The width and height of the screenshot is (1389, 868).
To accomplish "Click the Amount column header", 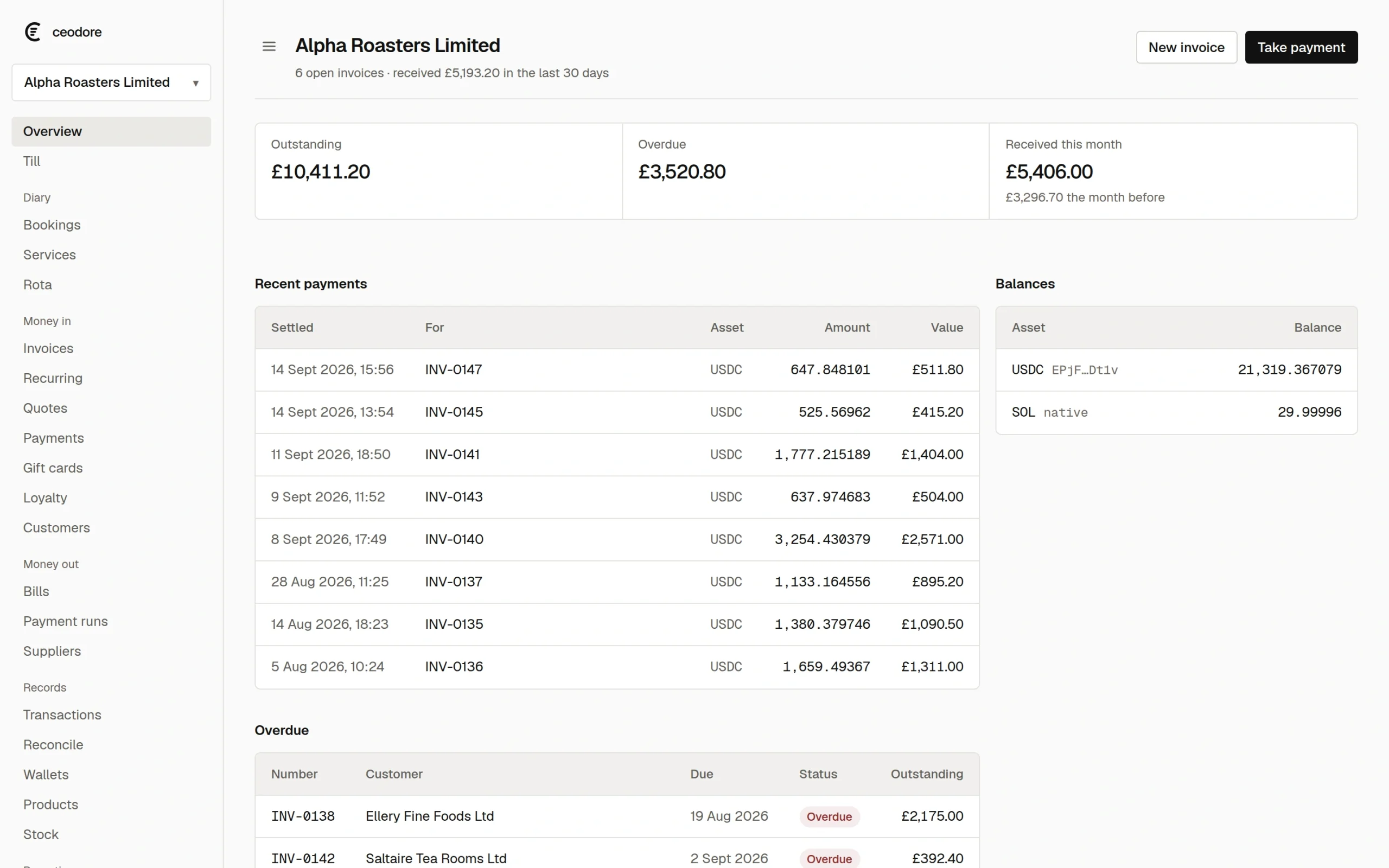I will click(x=847, y=328).
